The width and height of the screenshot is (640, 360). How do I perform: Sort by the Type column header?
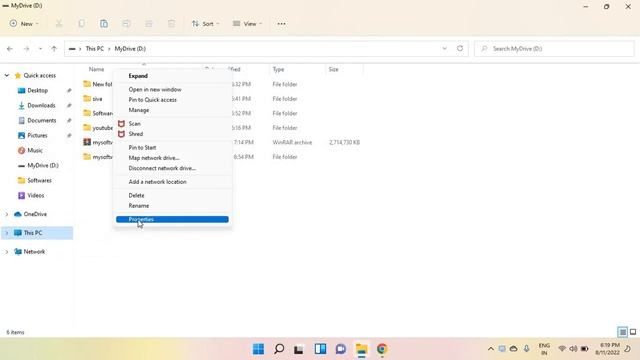tap(278, 69)
